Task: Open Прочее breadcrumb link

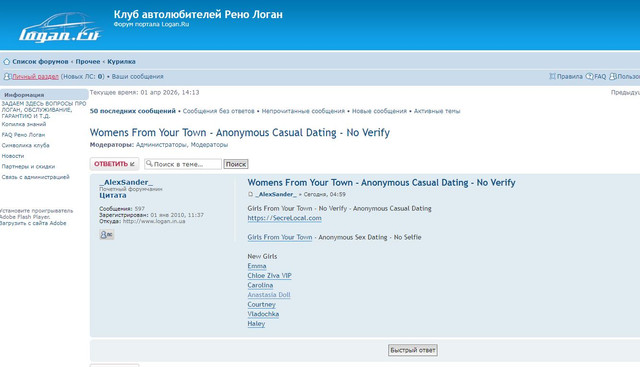Action: 88,62
